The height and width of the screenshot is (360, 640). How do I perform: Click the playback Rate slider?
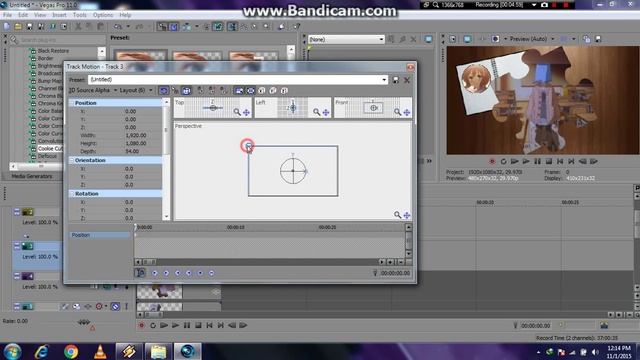(84, 322)
